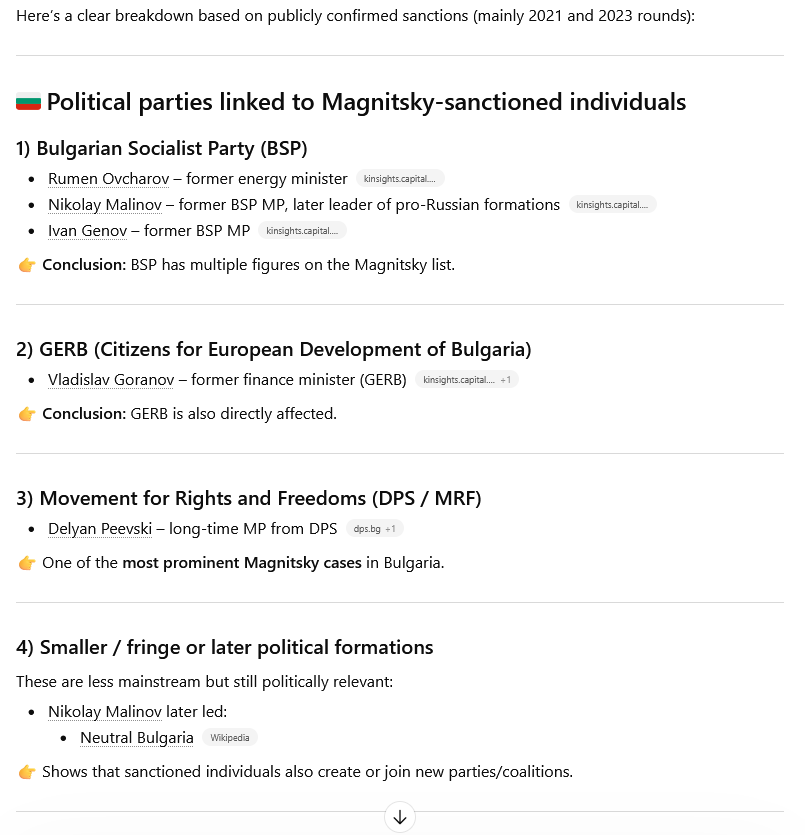Expand kinsights.capital +1 sources beside Goranov
This screenshot has width=805, height=835.
point(467,380)
